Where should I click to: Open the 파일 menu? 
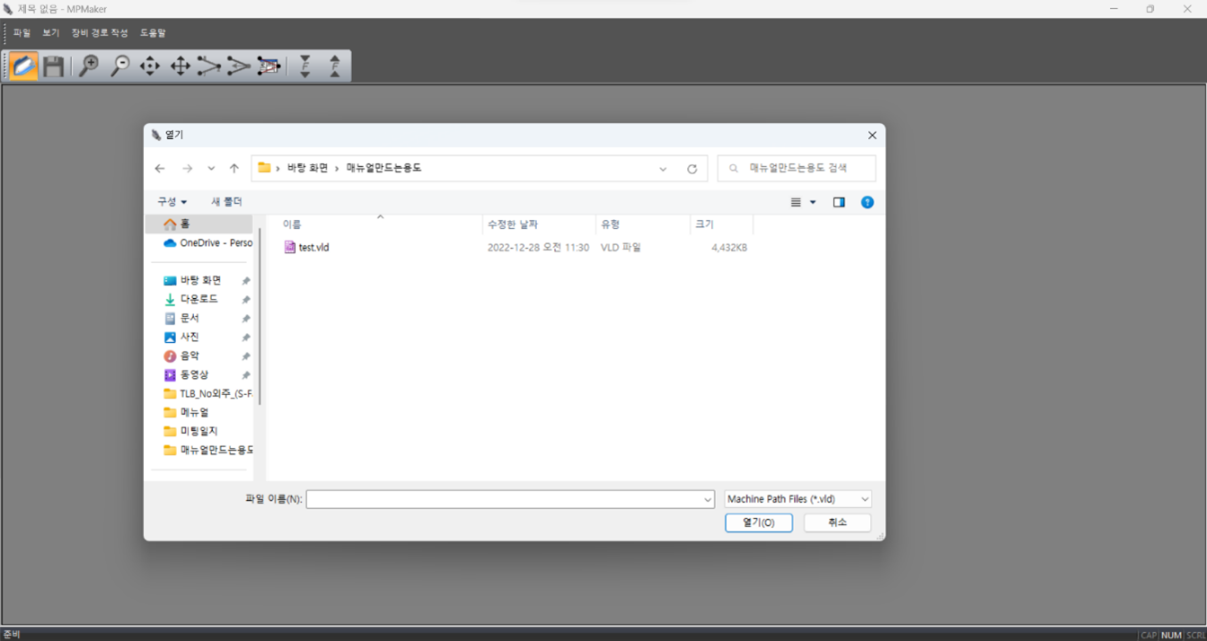(x=22, y=33)
